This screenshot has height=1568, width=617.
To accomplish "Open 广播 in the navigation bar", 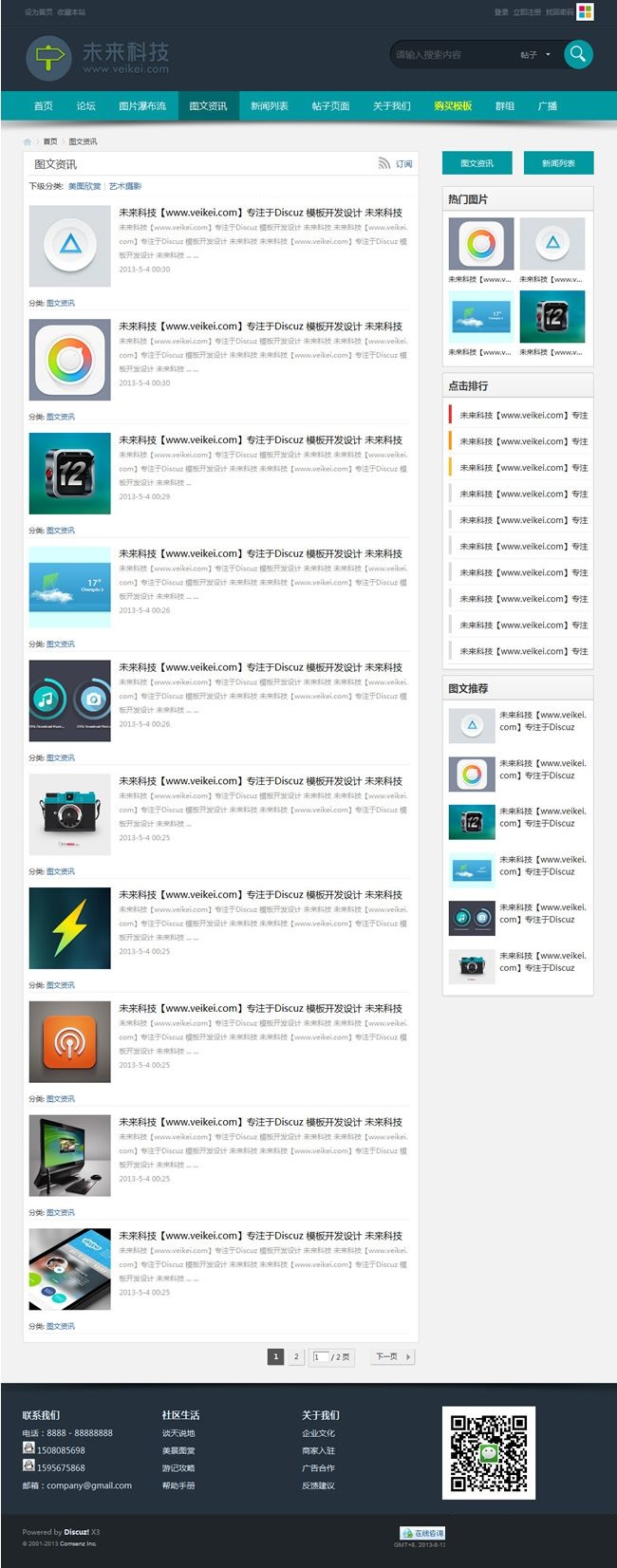I will (548, 106).
